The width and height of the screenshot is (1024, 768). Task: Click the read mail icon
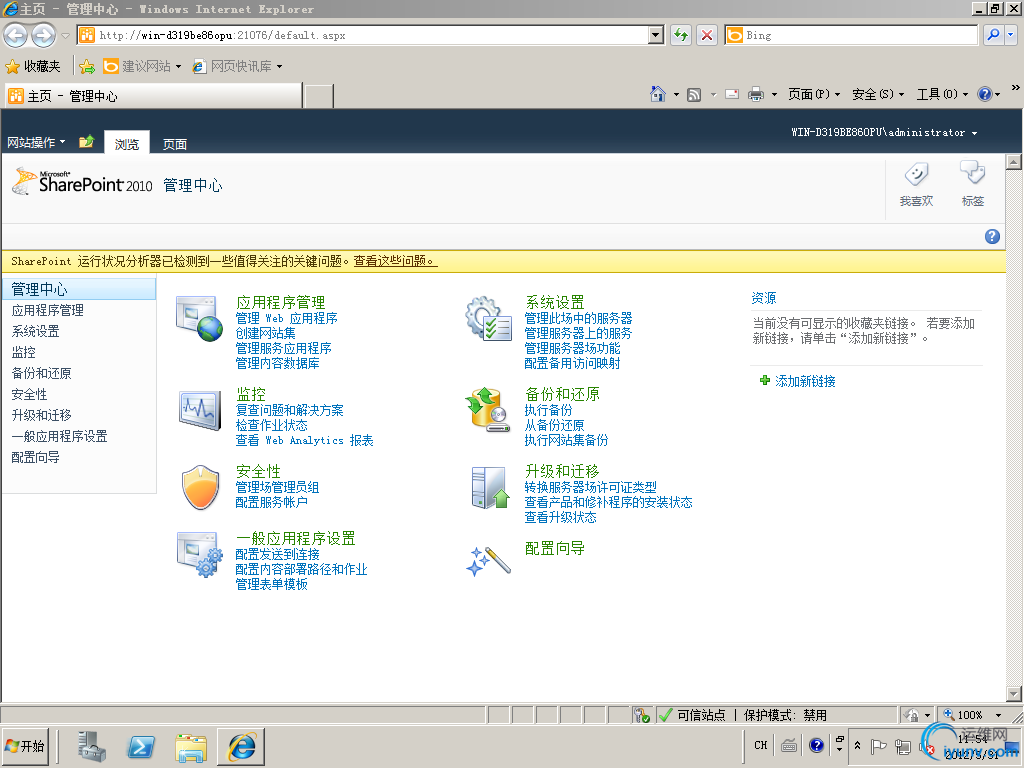(732, 95)
